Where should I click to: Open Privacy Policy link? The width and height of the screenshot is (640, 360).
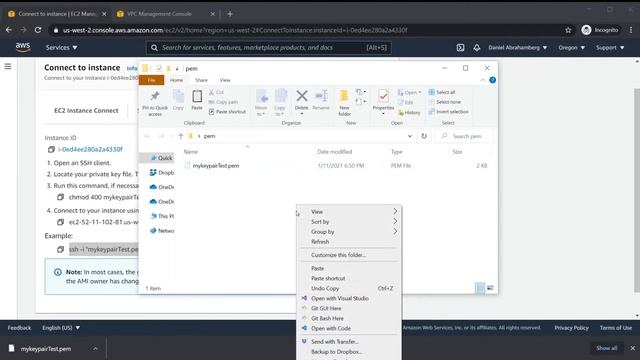(x=571, y=328)
